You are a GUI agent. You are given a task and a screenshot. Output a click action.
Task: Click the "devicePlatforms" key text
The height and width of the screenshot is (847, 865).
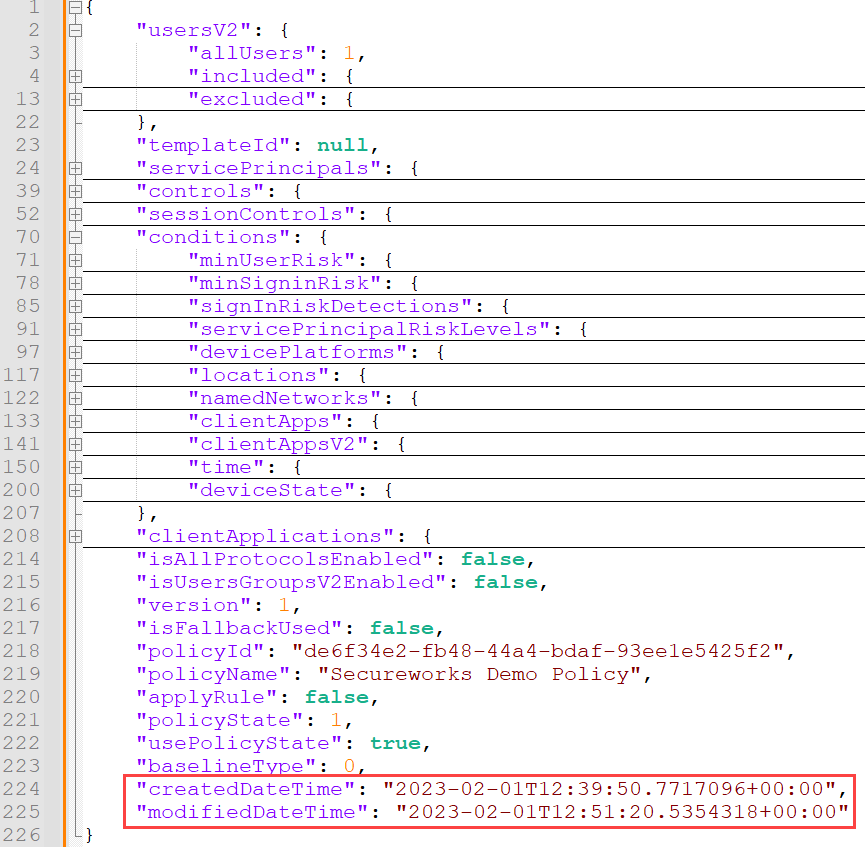point(298,352)
